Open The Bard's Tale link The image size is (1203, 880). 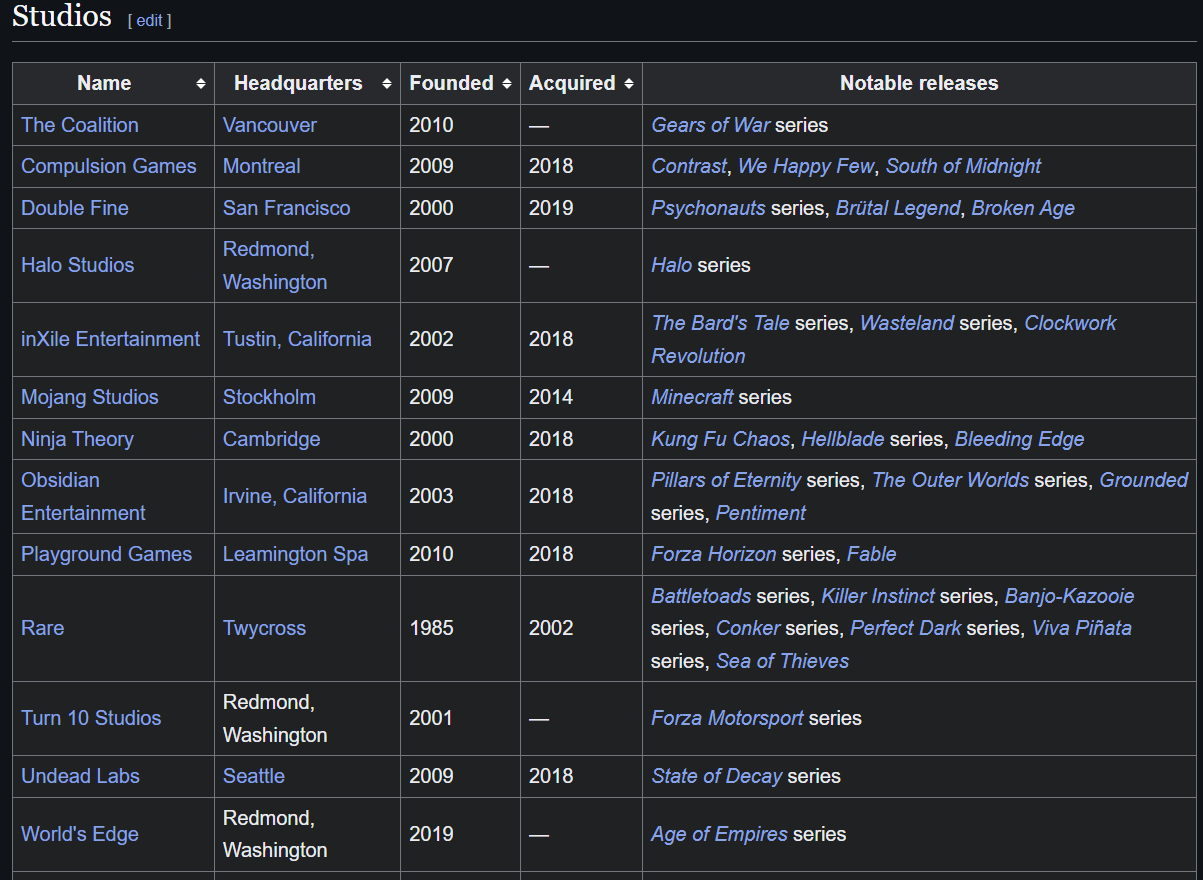(721, 323)
